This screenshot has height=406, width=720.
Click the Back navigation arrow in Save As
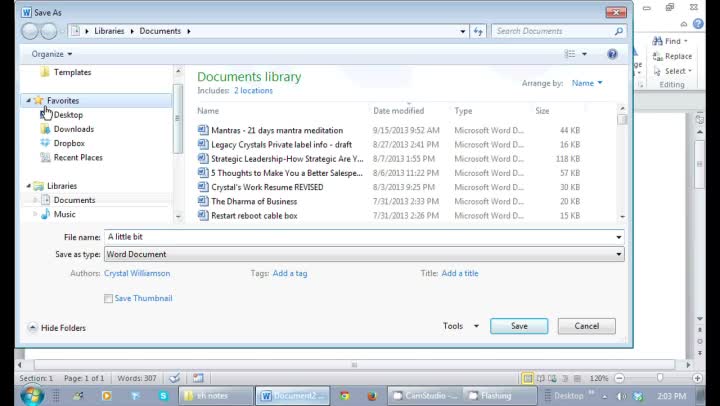click(x=30, y=31)
